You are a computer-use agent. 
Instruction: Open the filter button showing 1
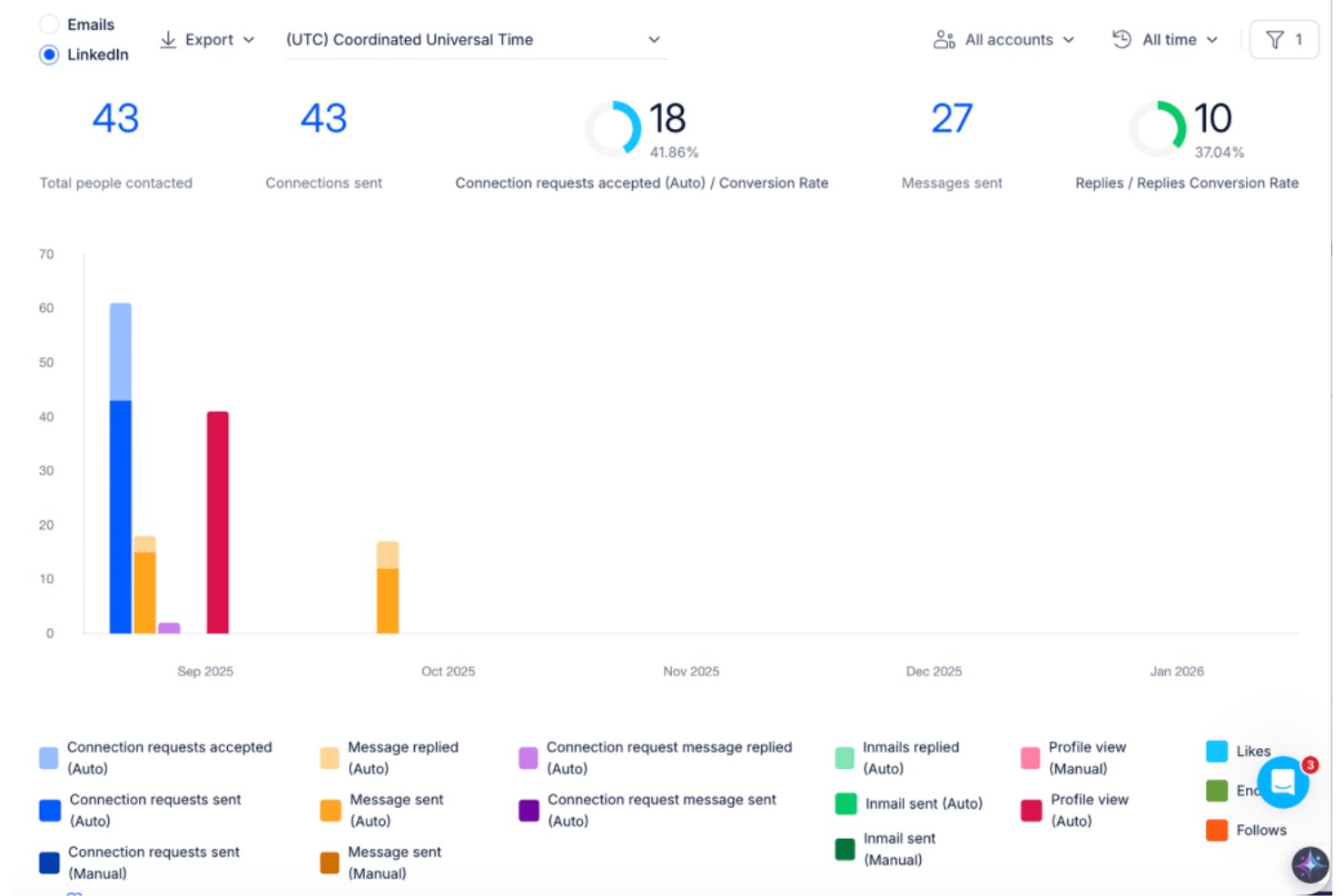(x=1284, y=40)
